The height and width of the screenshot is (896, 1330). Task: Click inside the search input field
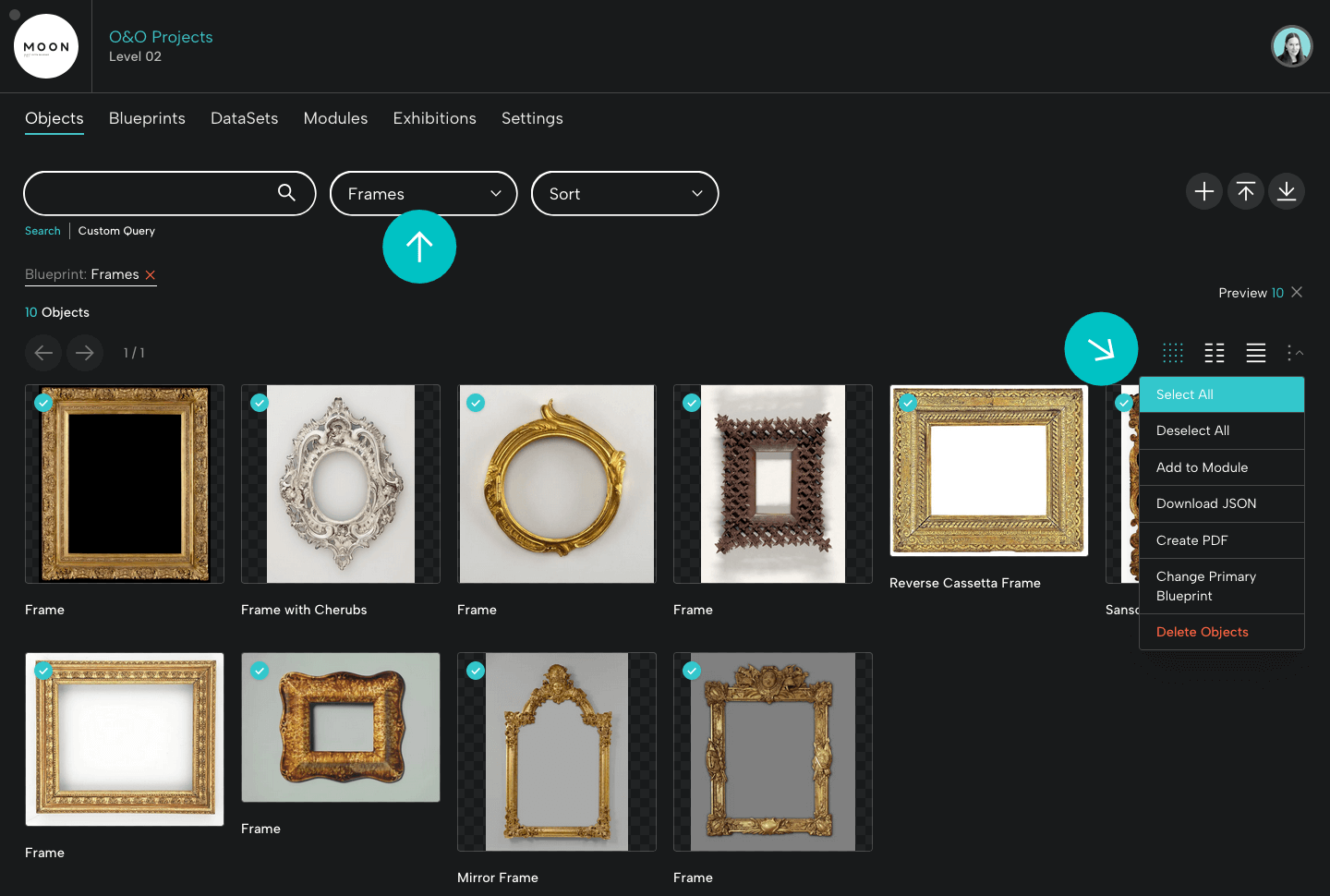[157, 193]
